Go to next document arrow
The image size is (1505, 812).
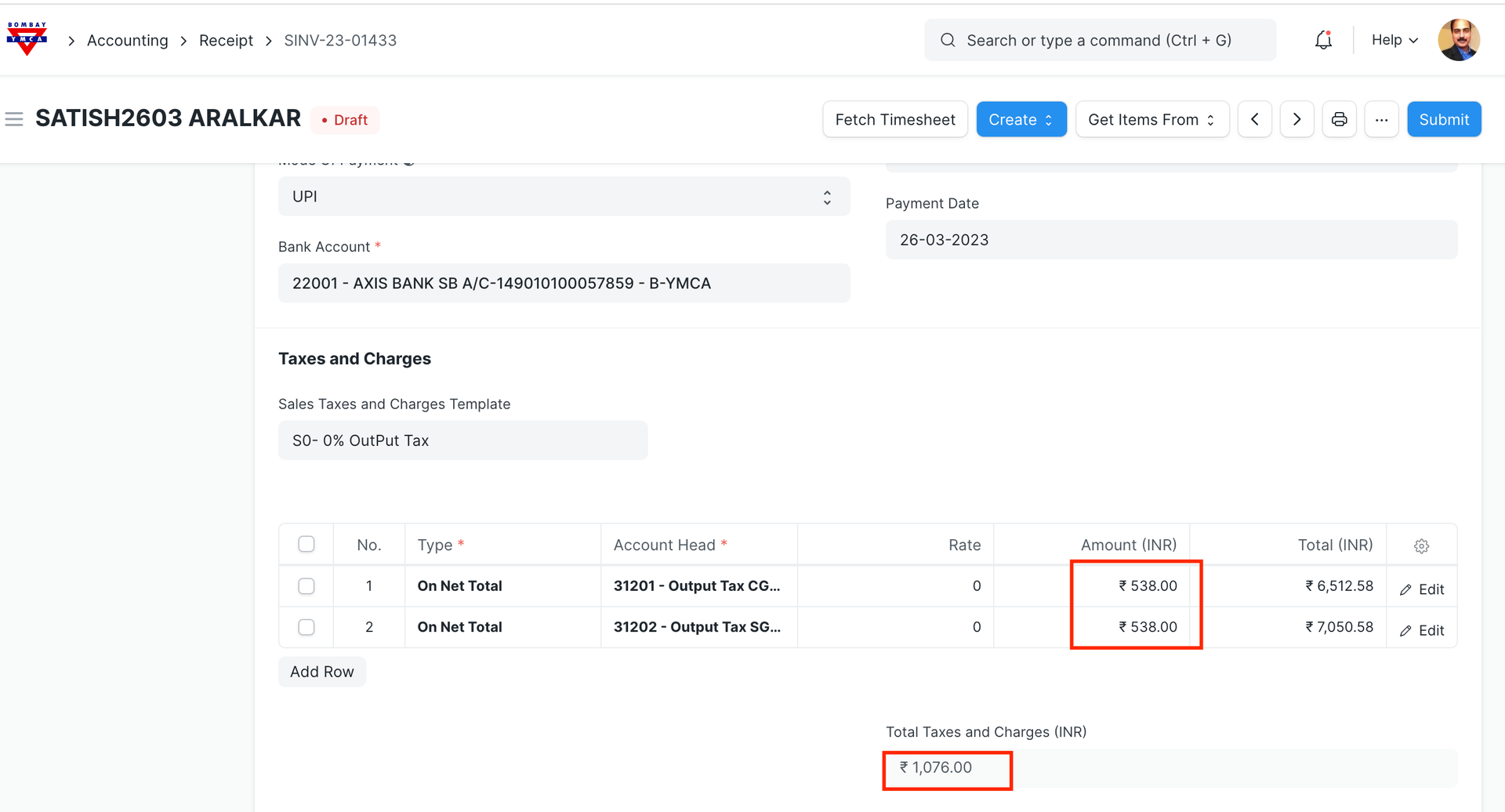[1296, 119]
